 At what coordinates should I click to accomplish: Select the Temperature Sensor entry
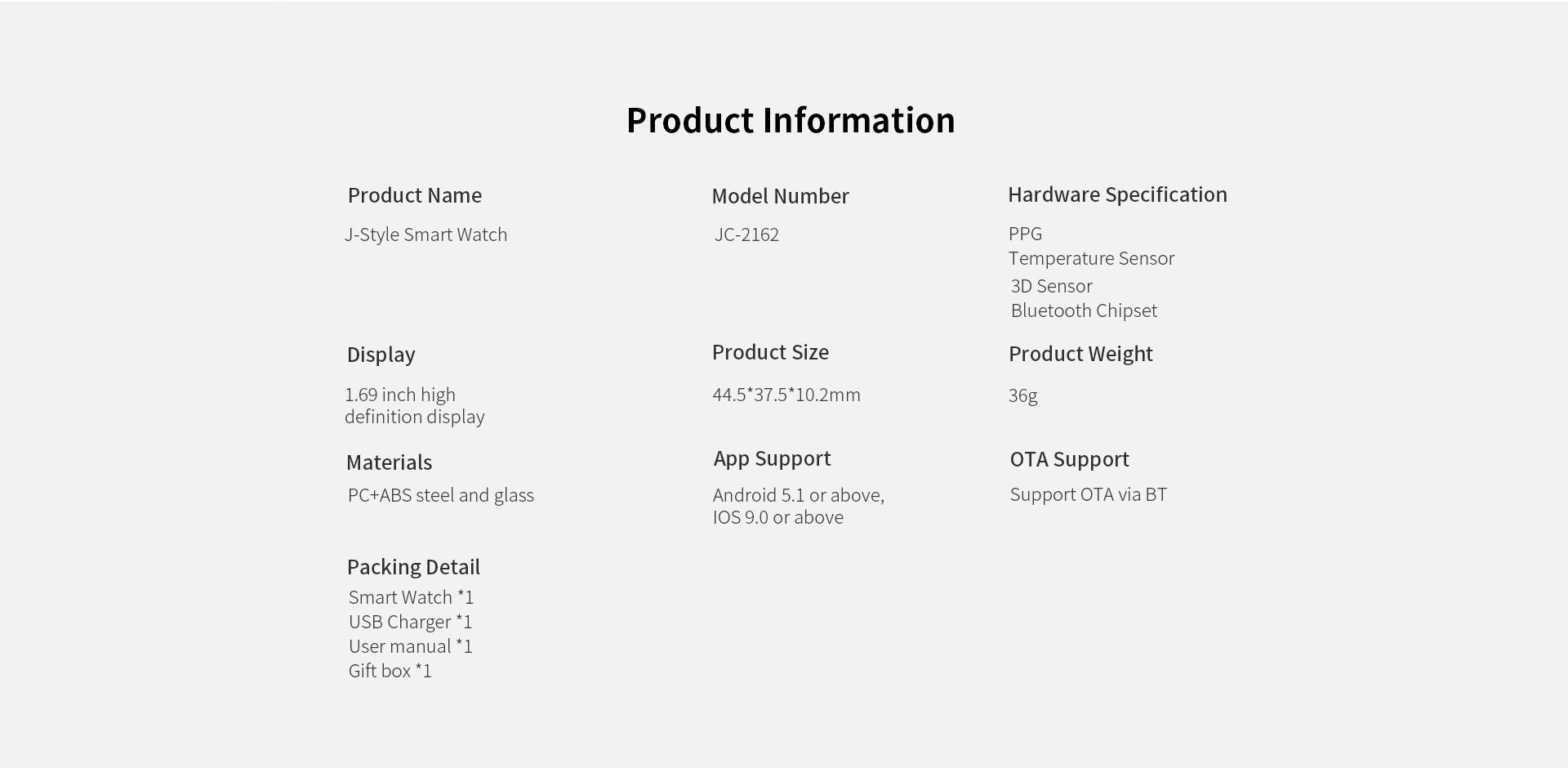click(1091, 258)
